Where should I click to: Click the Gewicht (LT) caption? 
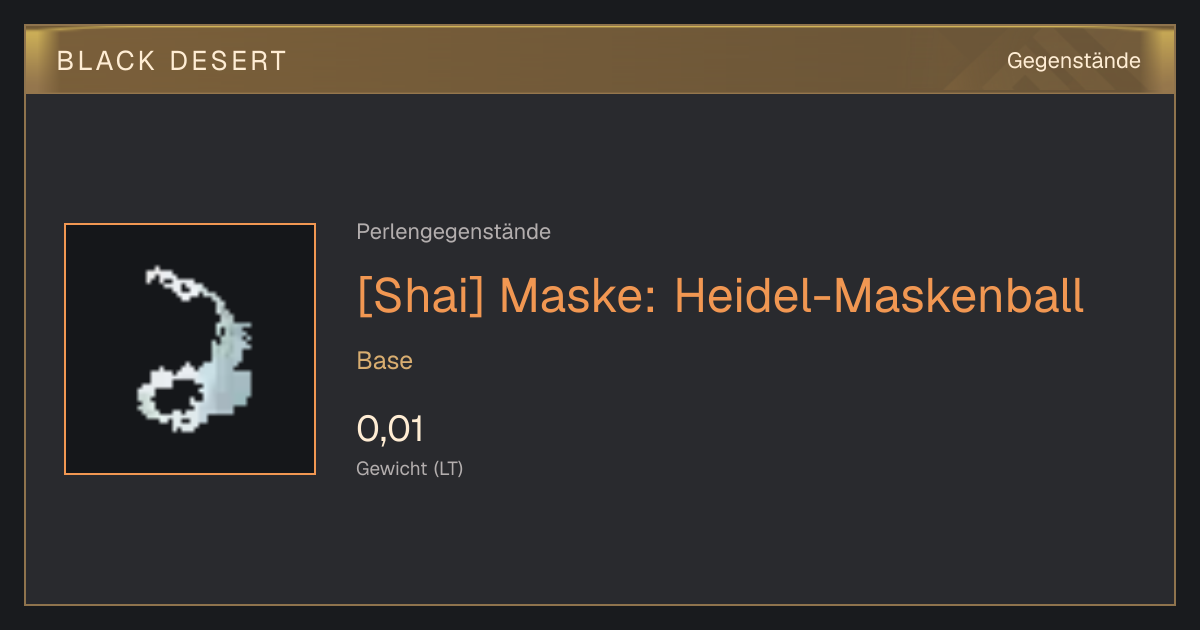pyautogui.click(x=410, y=468)
